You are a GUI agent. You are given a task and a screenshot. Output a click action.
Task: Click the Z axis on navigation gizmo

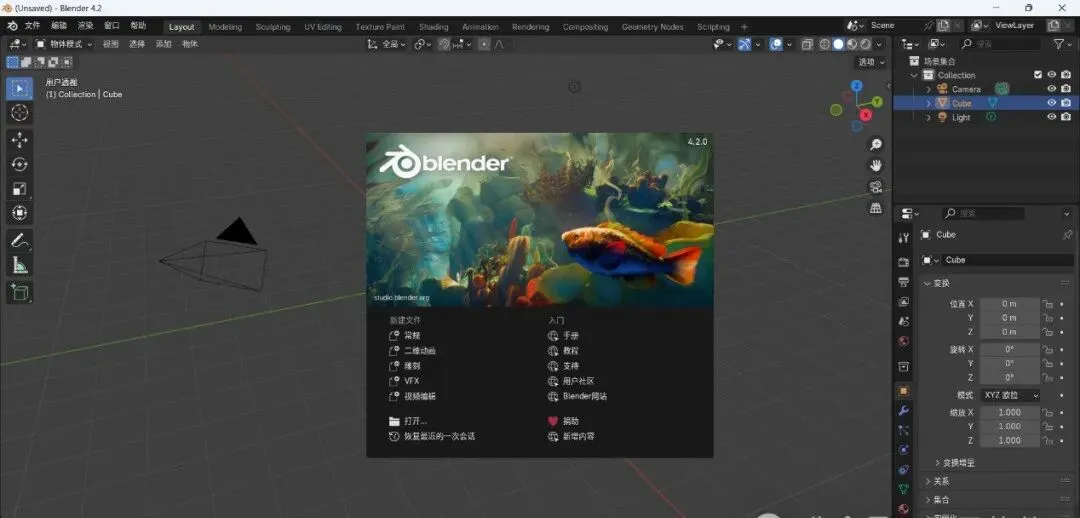pos(857,86)
